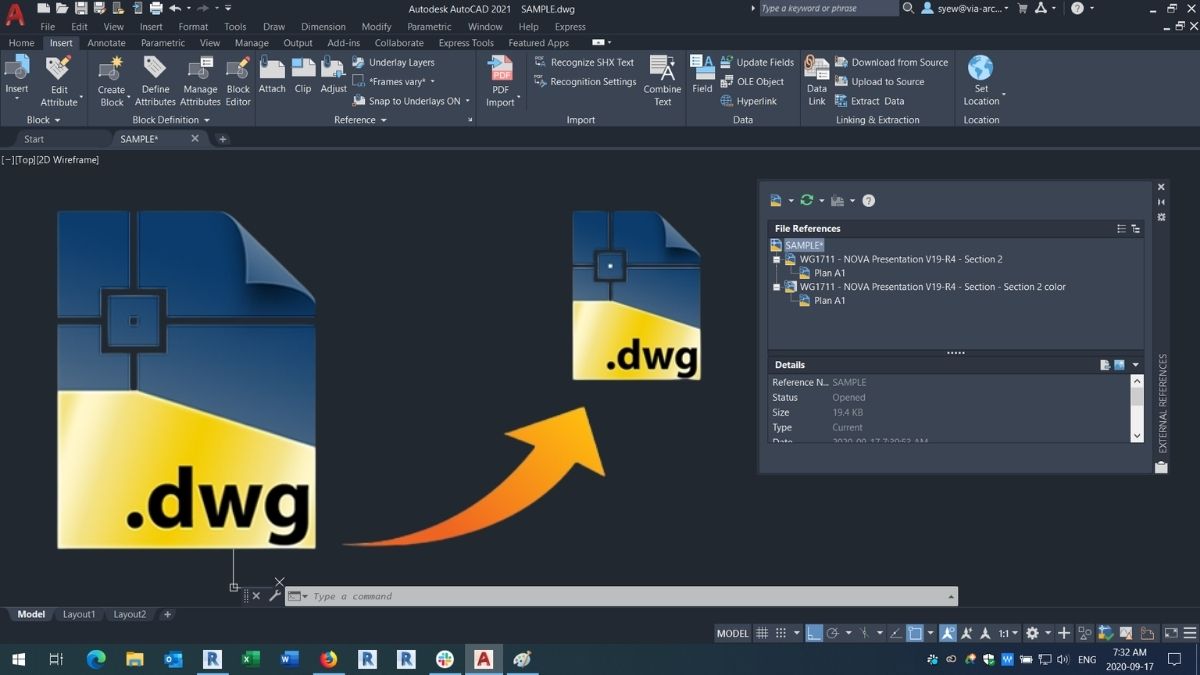Open Excel from the Windows taskbar
The image size is (1200, 675).
pos(250,659)
